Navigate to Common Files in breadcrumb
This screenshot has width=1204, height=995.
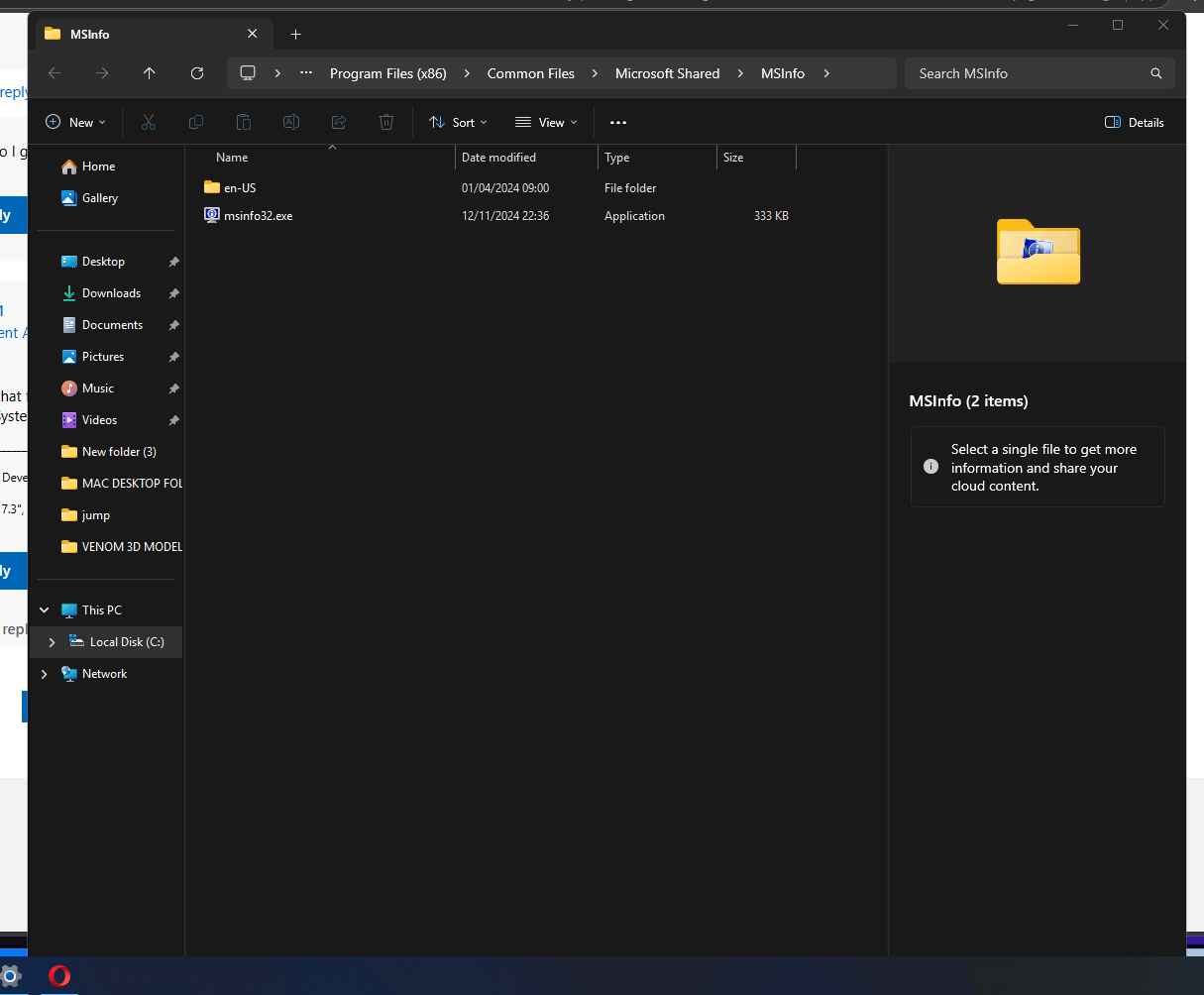click(x=531, y=73)
